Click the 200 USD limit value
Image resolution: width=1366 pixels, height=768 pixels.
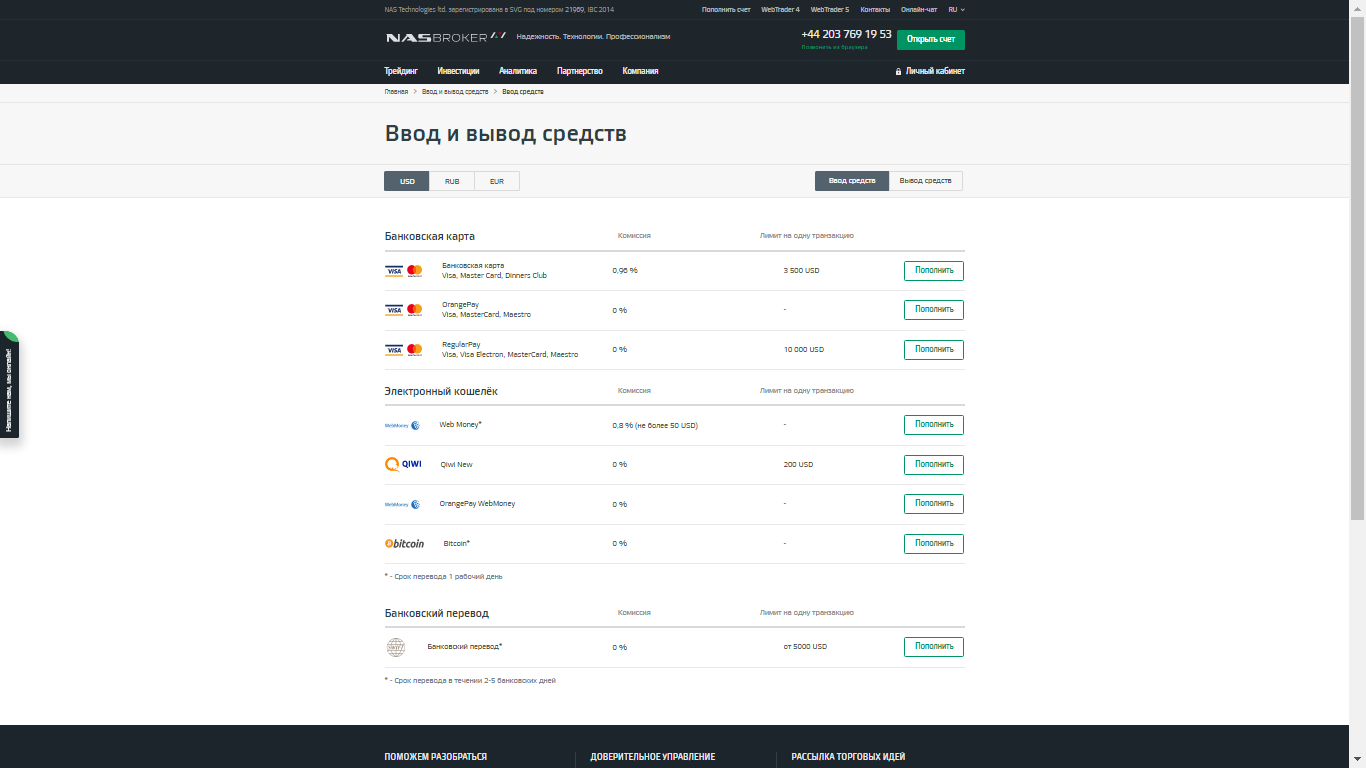(798, 465)
